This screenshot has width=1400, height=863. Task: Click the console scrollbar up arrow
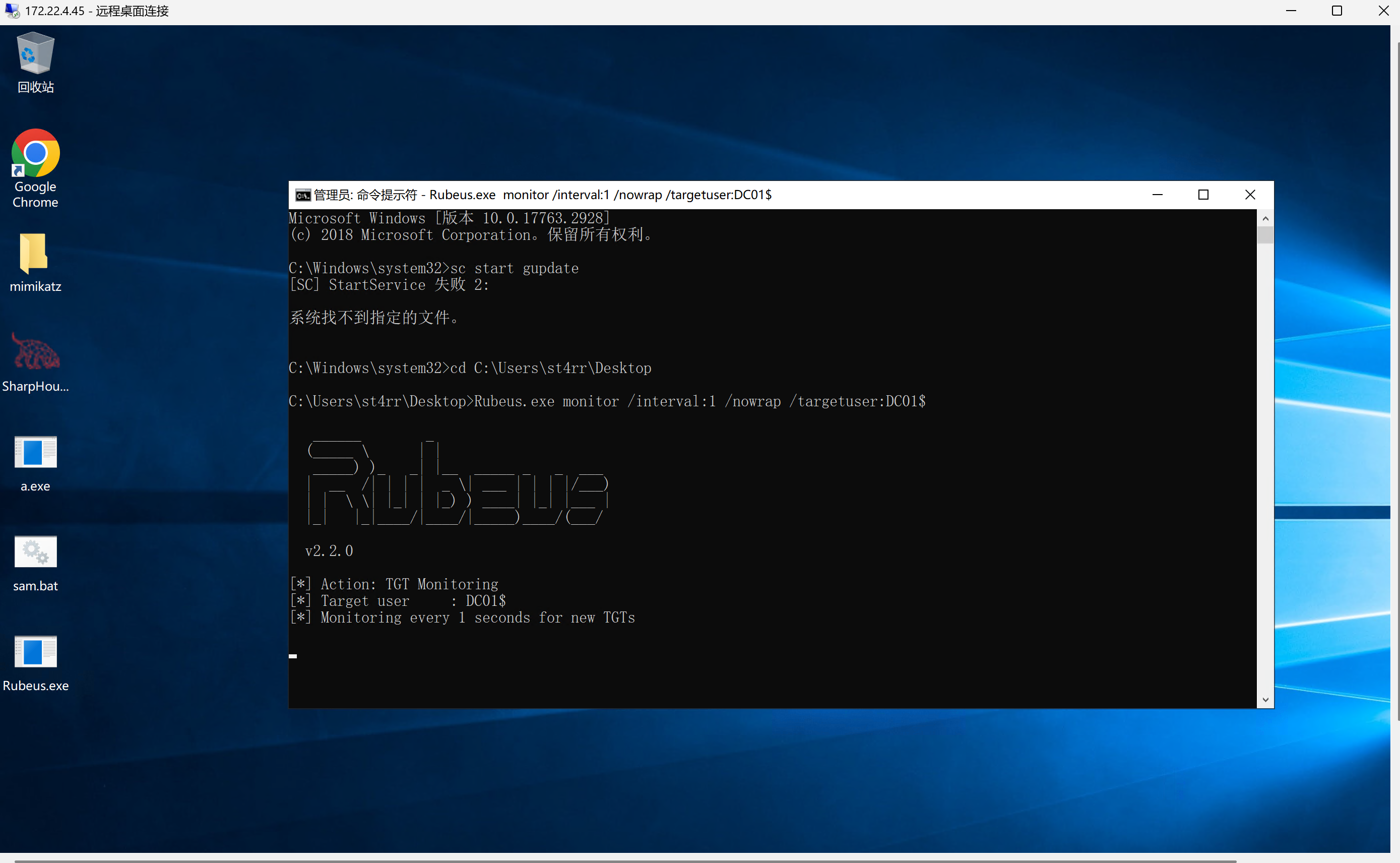(1265, 218)
